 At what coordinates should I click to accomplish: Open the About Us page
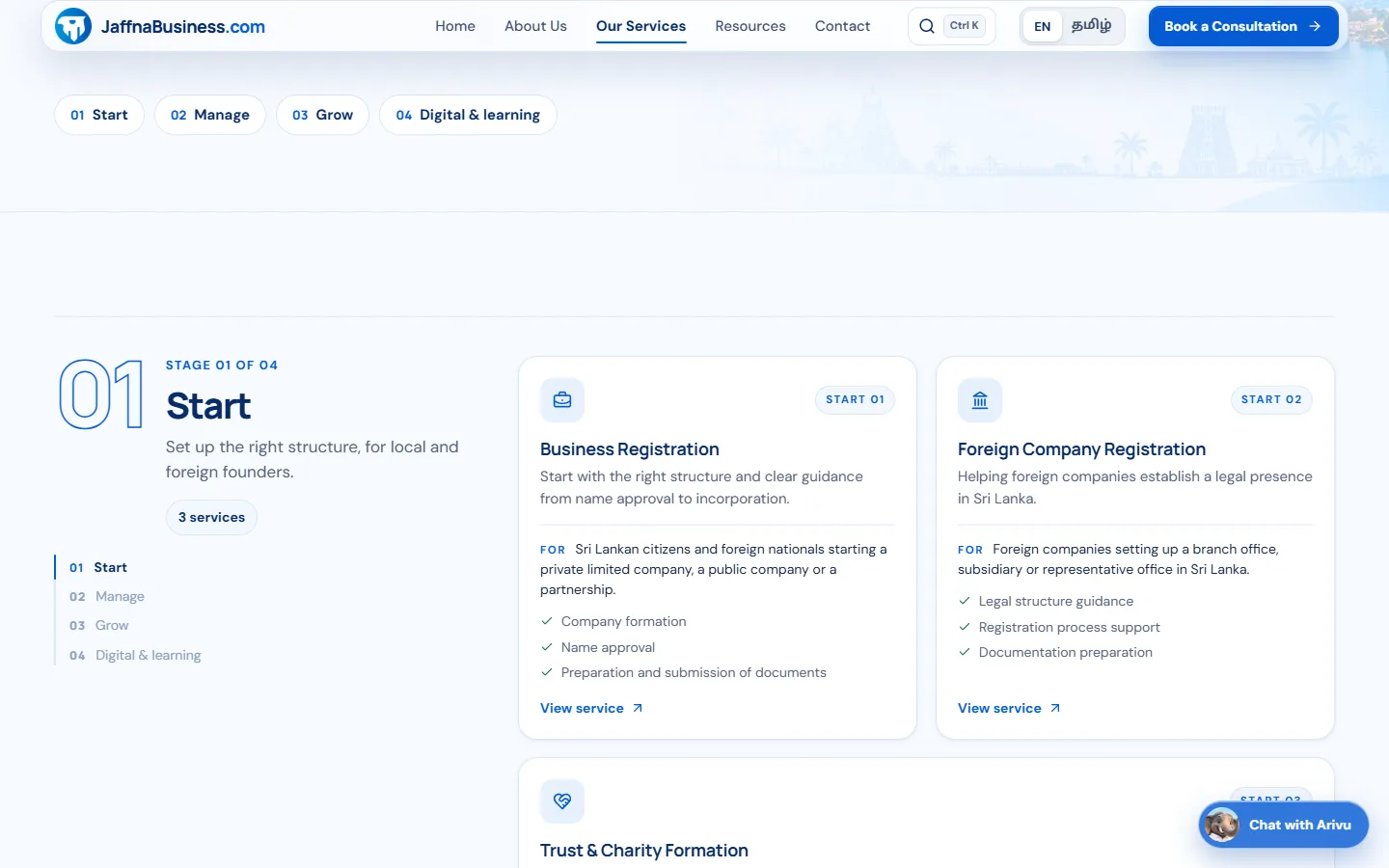[x=535, y=26]
